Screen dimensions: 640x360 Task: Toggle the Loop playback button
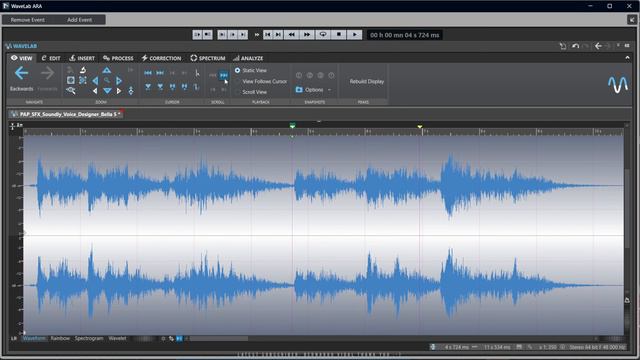323,35
